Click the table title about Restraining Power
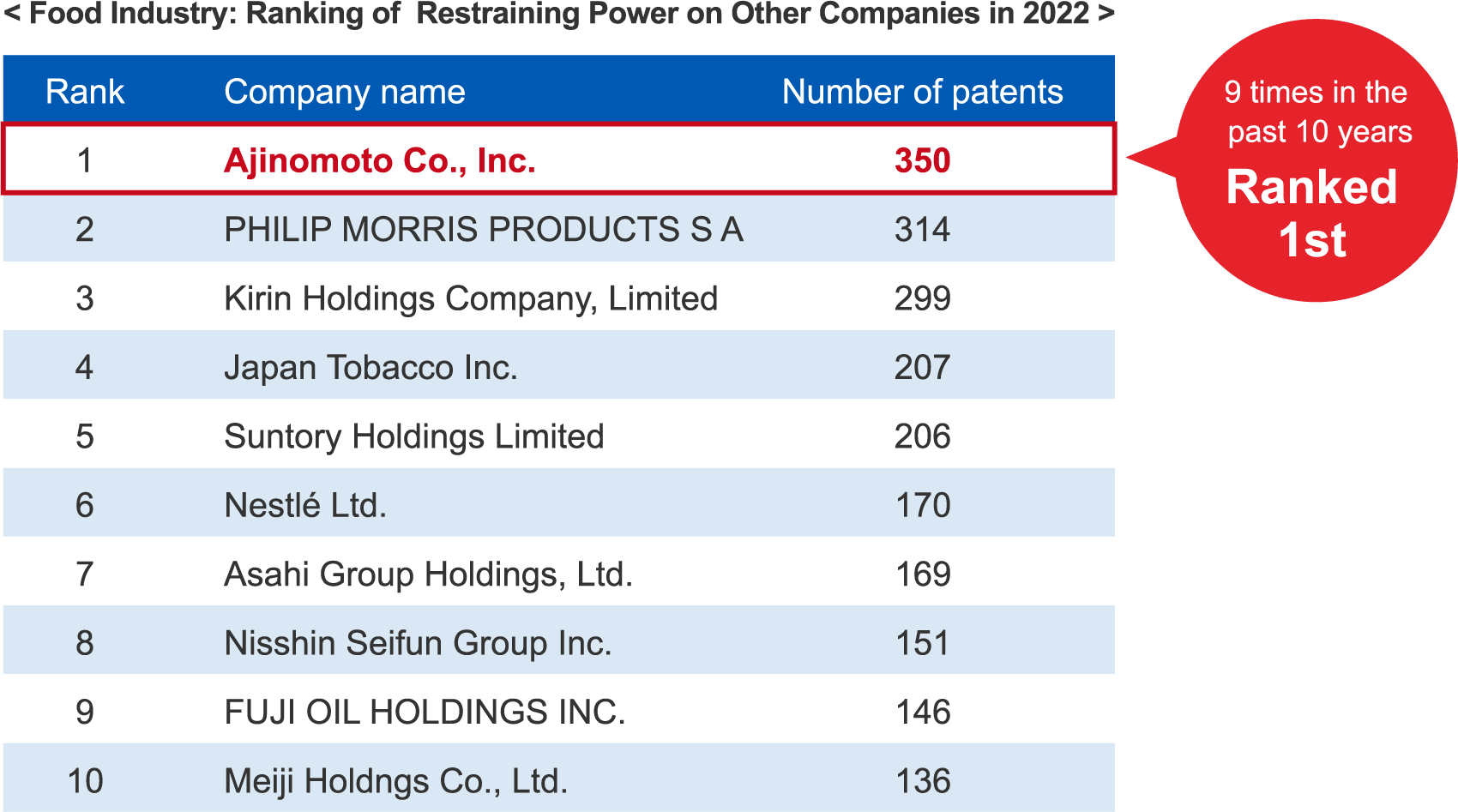Image resolution: width=1458 pixels, height=812 pixels. [559, 15]
